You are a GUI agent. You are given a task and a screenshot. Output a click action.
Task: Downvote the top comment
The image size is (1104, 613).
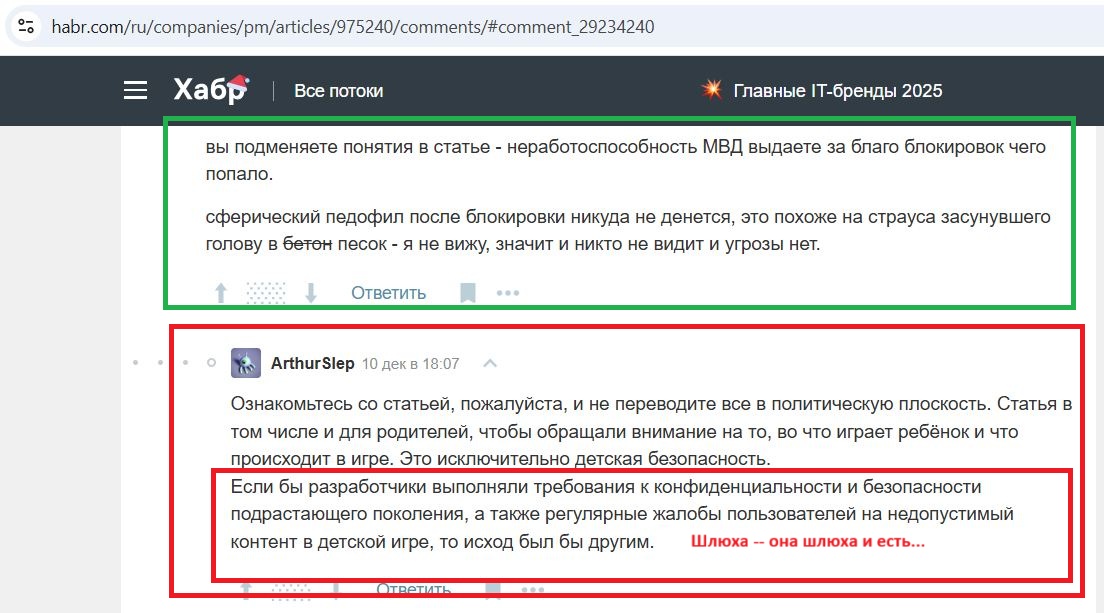(x=311, y=292)
